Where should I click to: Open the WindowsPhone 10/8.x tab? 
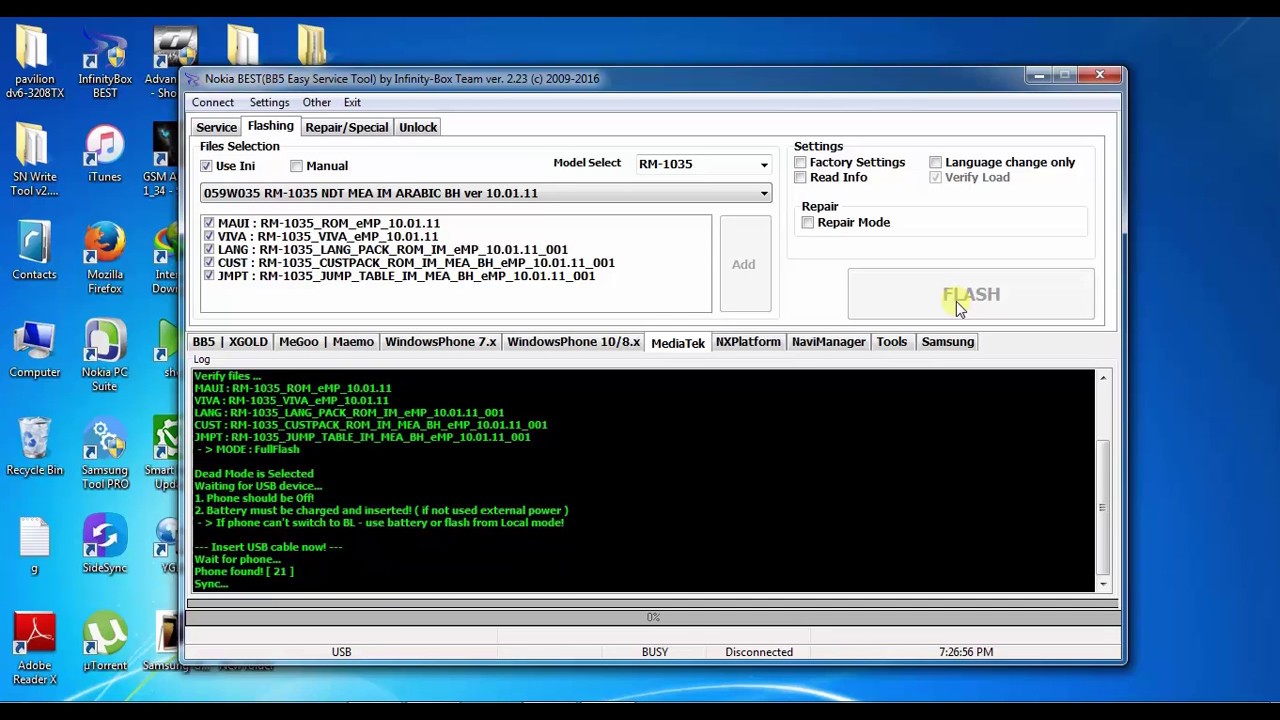[573, 342]
